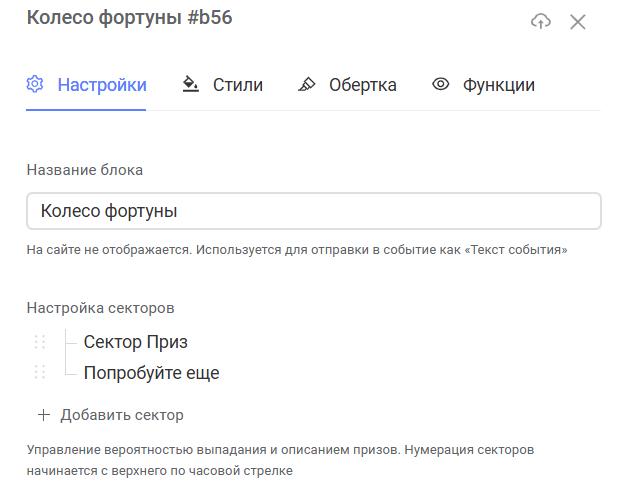Viewport: 620px width, 488px height.
Task: Focus the Название блока input field
Action: (314, 211)
